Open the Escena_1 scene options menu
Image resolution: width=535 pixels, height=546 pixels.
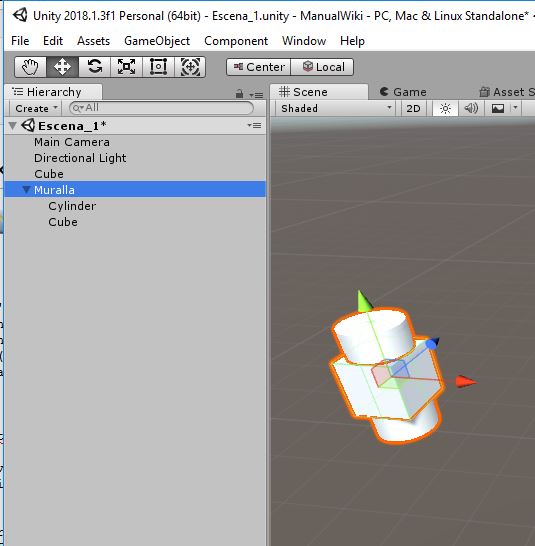coord(255,125)
